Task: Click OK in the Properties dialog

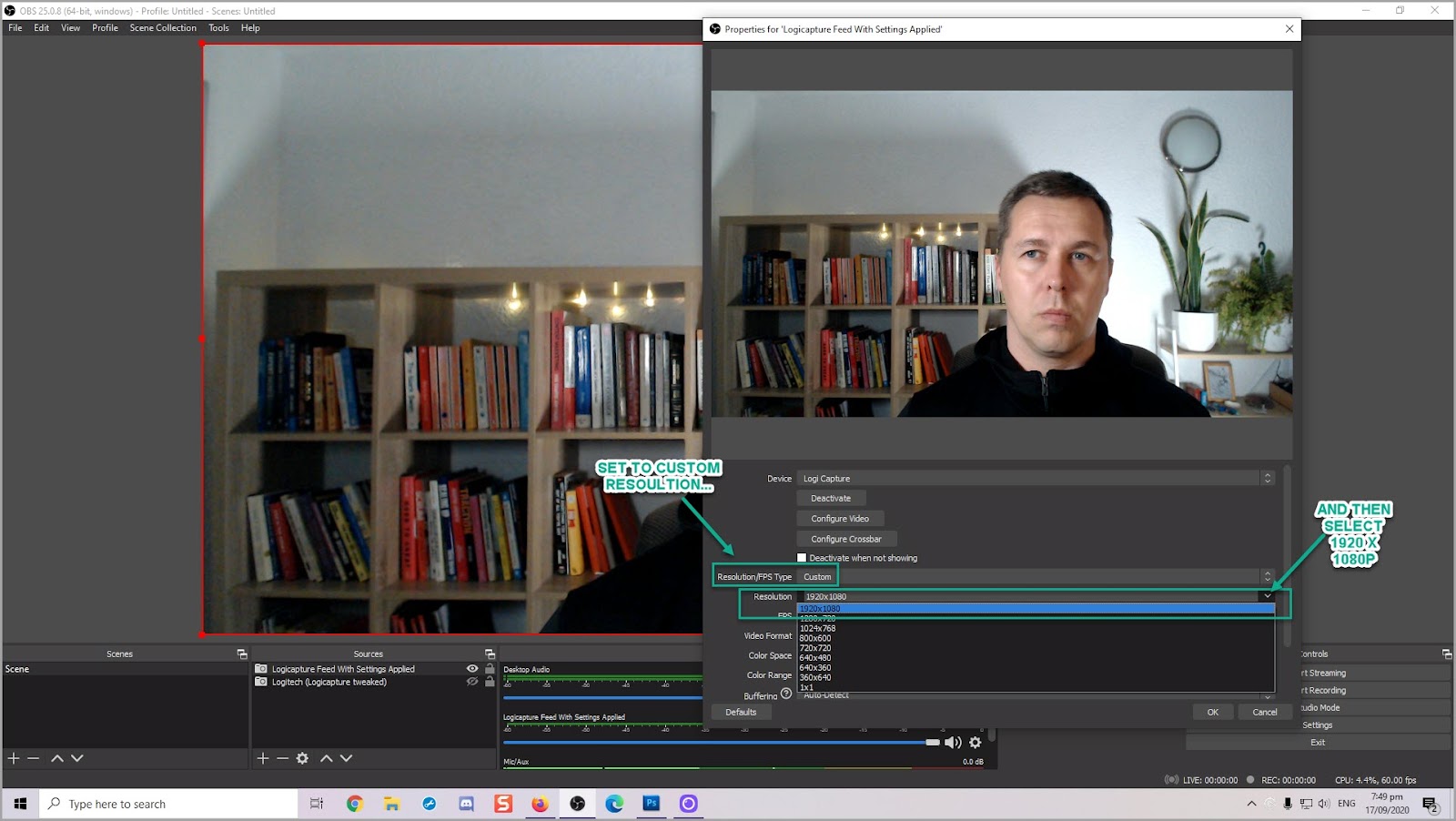Action: pyautogui.click(x=1213, y=713)
